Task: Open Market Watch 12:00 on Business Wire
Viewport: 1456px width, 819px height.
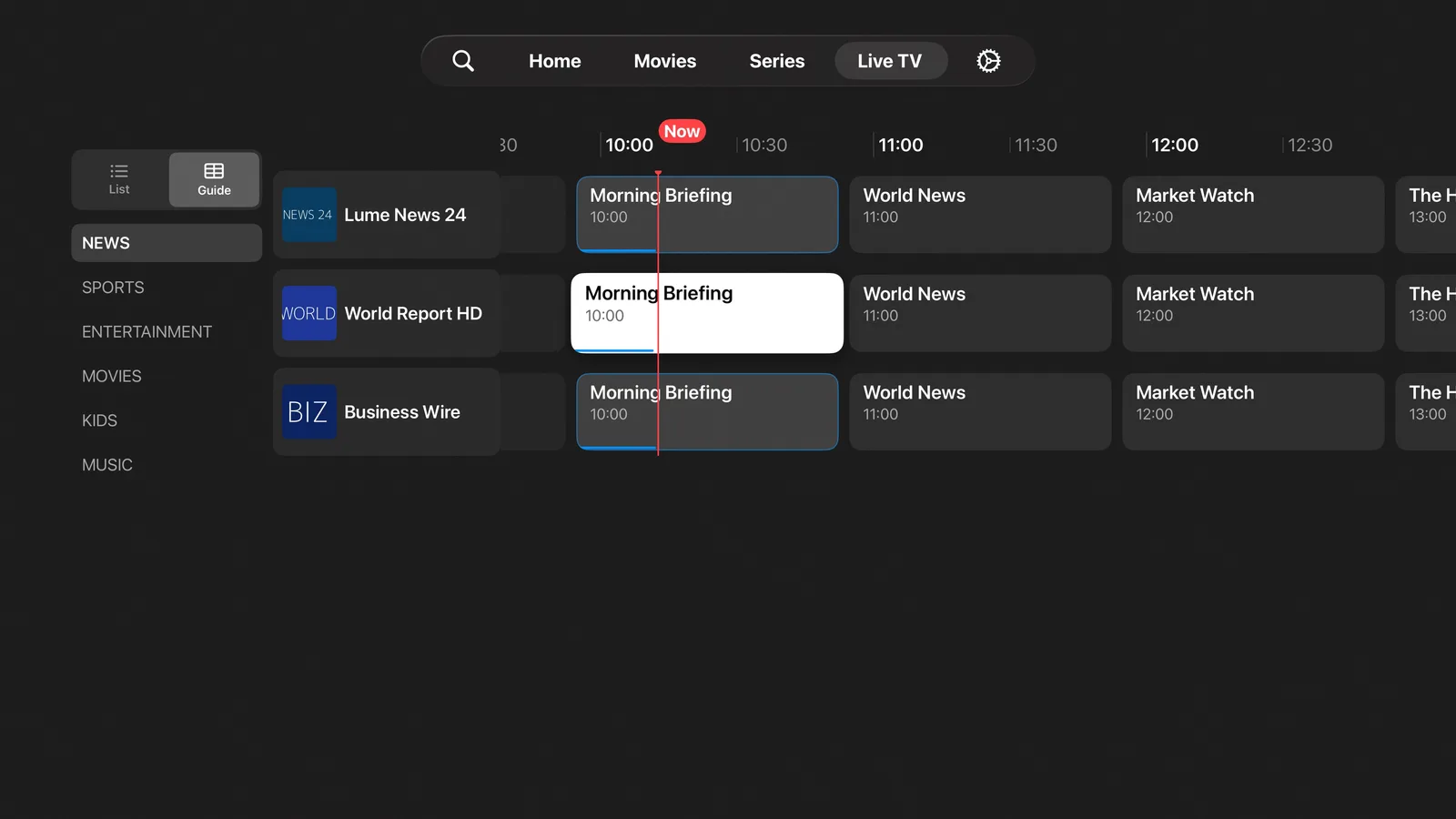Action: 1253,412
